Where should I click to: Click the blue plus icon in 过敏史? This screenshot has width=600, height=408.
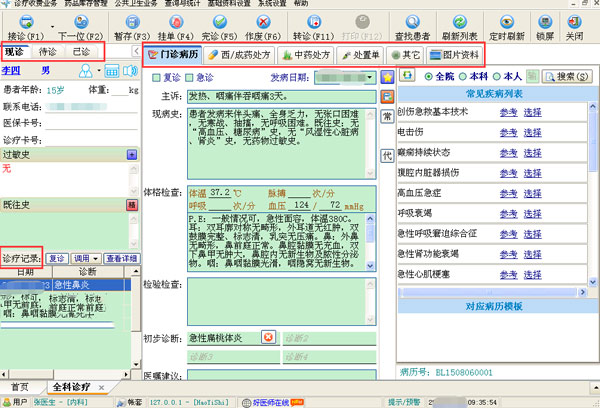[132, 155]
